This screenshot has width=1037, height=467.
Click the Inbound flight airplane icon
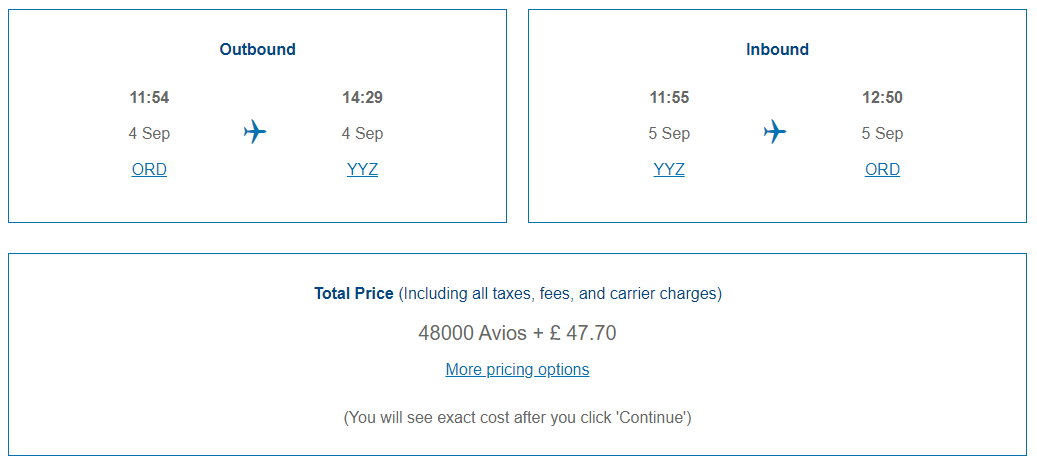775,132
